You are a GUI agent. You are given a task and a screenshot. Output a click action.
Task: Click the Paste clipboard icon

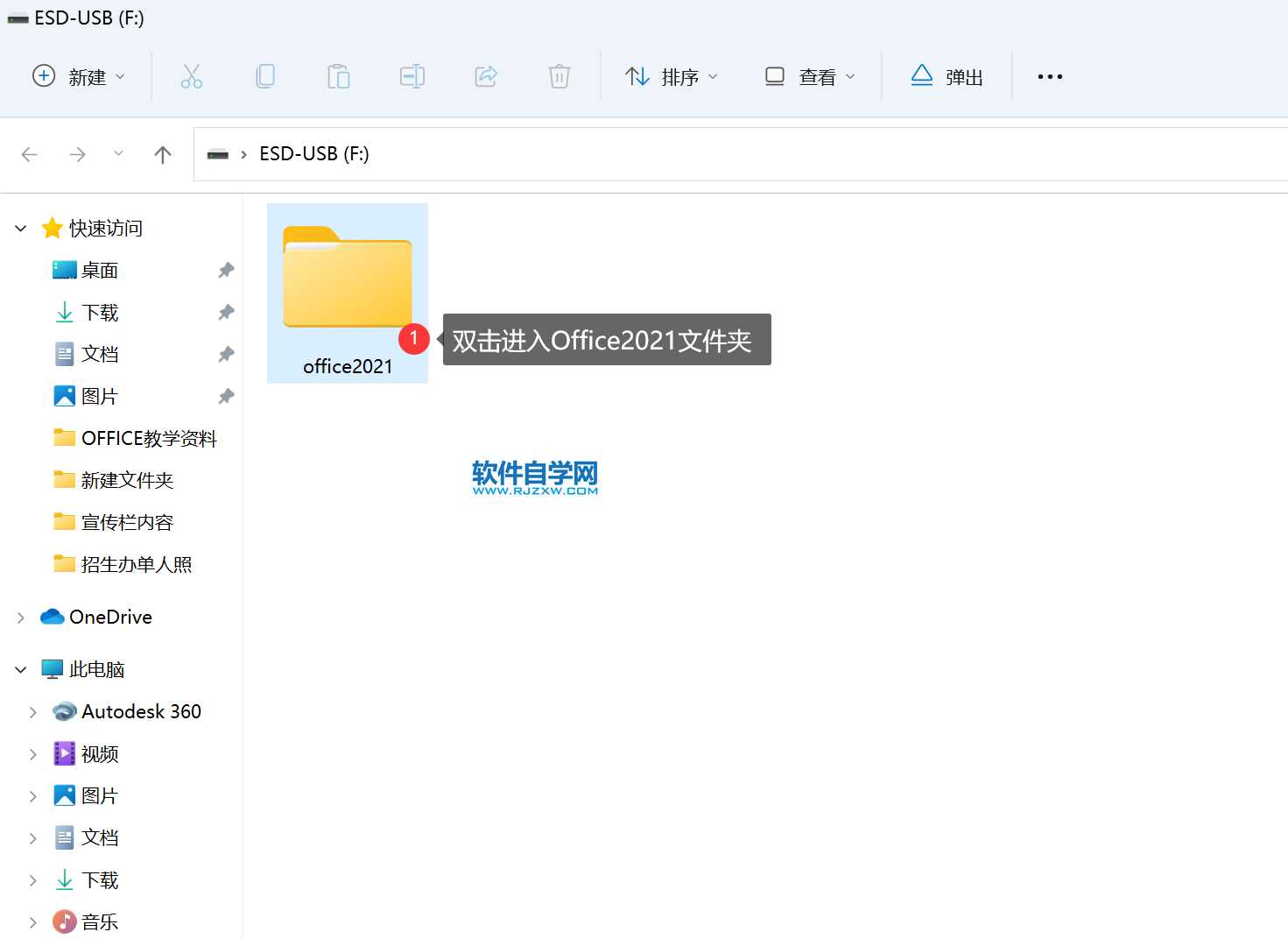coord(338,77)
